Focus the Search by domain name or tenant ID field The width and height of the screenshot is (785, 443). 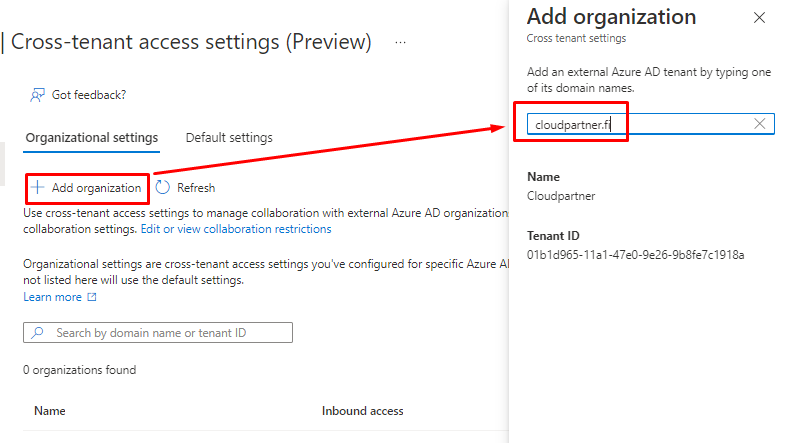165,333
